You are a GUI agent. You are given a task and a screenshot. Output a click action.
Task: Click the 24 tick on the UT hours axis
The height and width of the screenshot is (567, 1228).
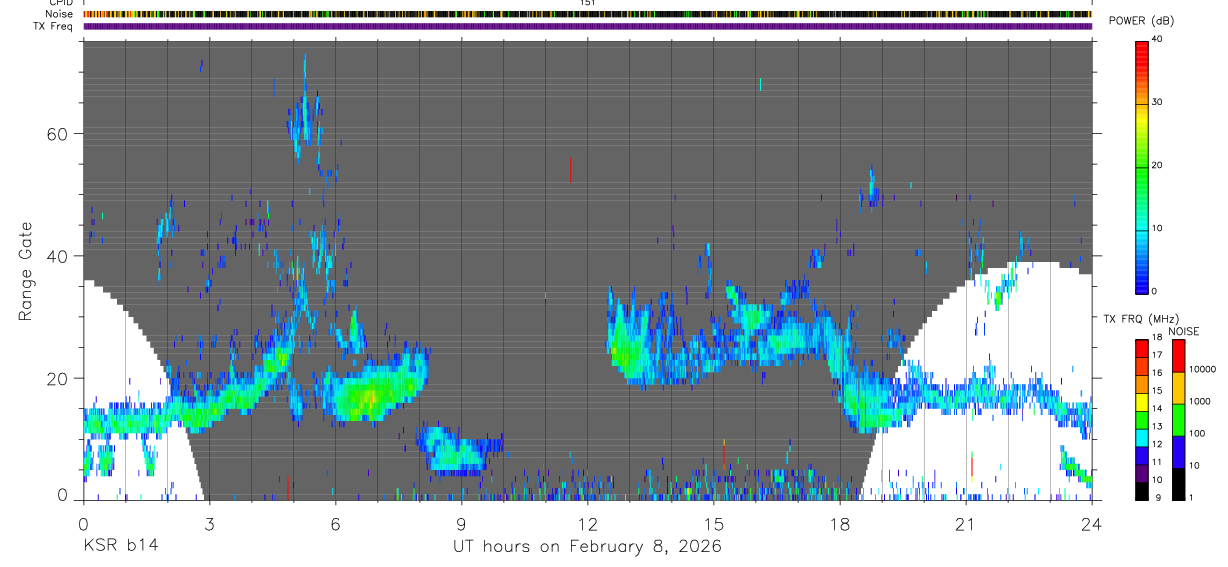1092,523
